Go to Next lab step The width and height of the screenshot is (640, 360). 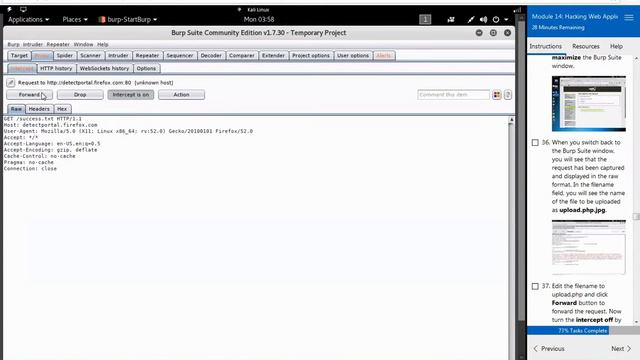coord(621,349)
